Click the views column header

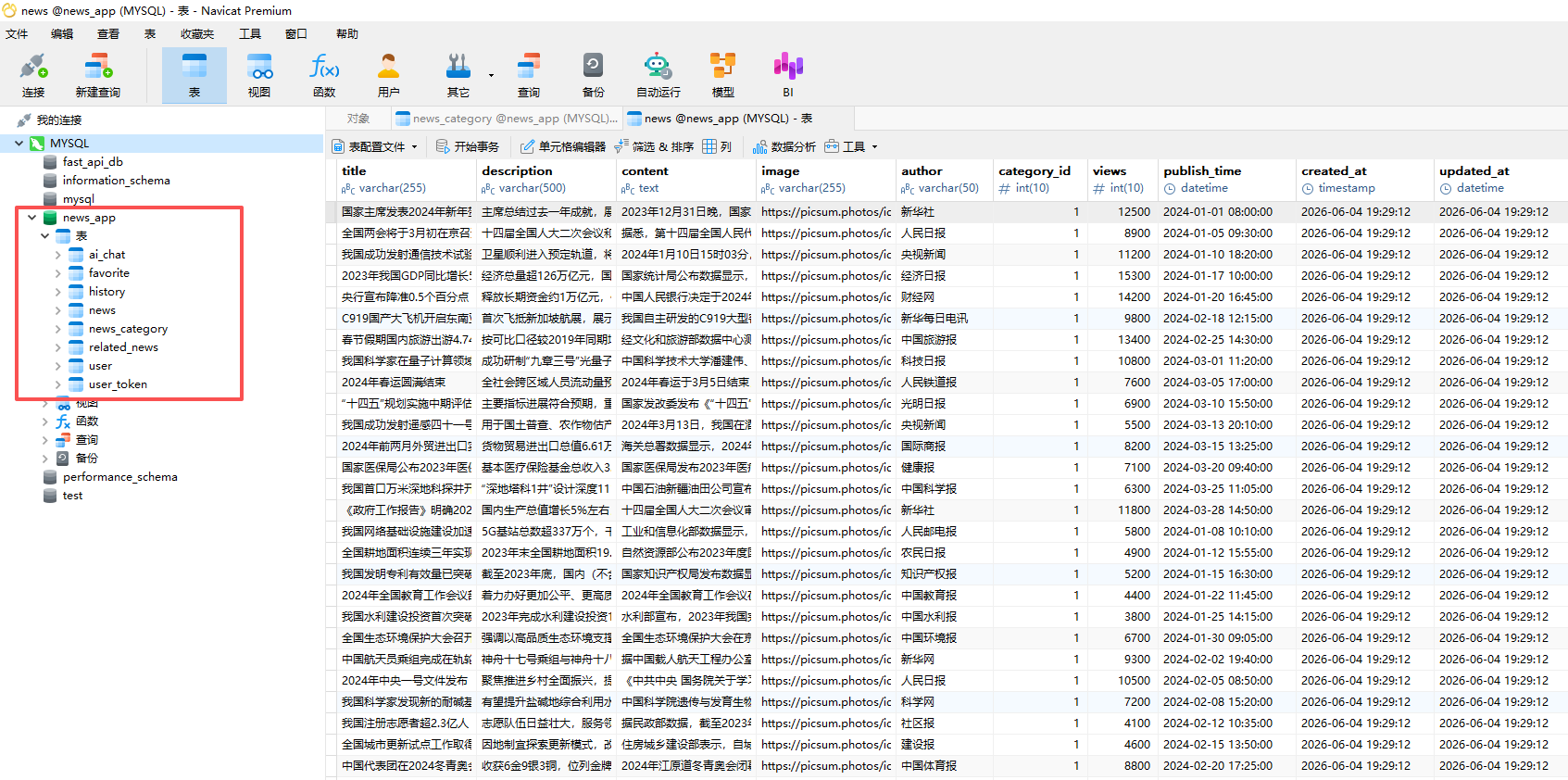(1123, 180)
